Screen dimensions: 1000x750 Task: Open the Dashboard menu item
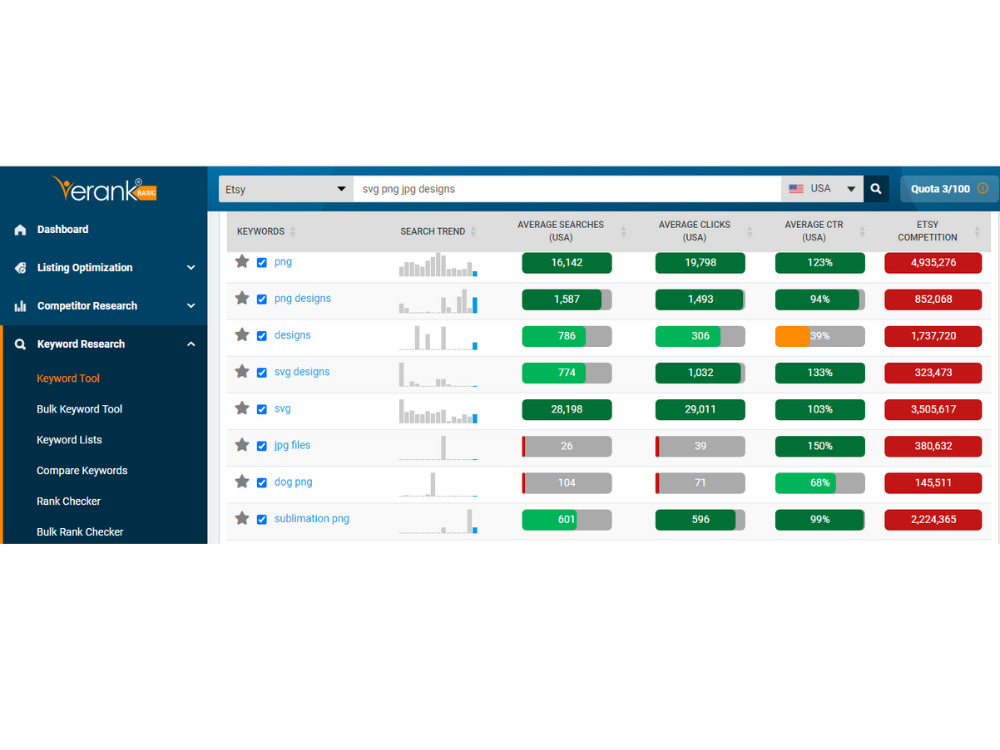click(x=62, y=230)
